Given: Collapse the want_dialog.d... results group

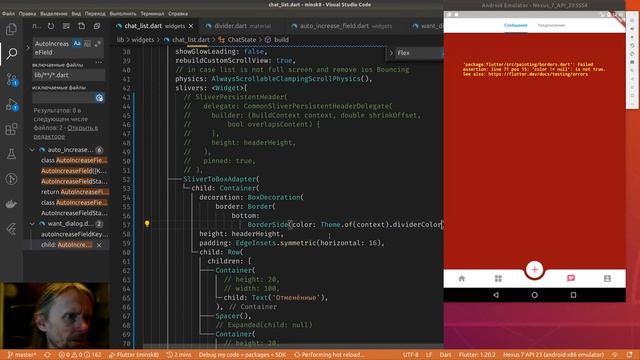Looking at the screenshot, I should pyautogui.click(x=32, y=224).
